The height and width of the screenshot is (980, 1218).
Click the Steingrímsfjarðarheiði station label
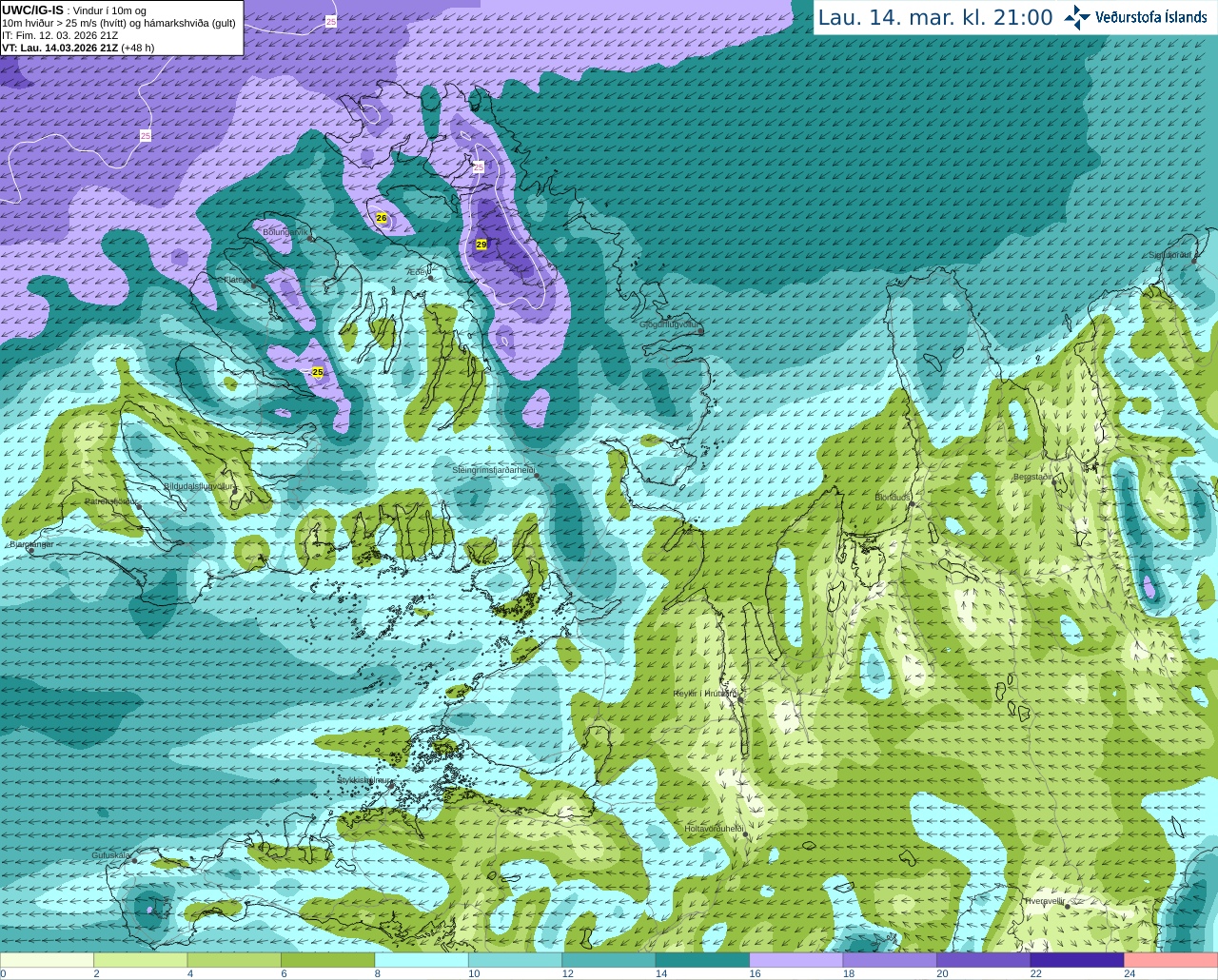[493, 470]
